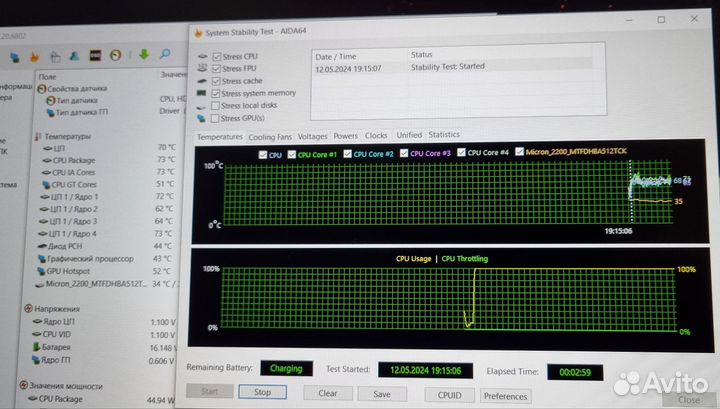Click the sensor icon beside Свойства датчика
The height and width of the screenshot is (409, 720).
coord(42,89)
